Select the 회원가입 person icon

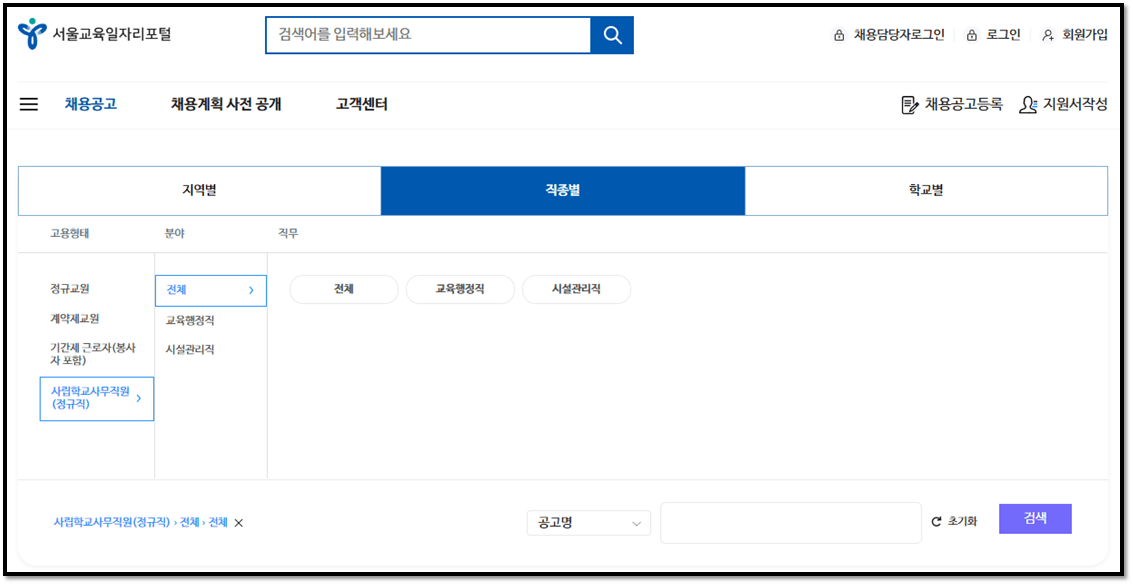click(1046, 33)
